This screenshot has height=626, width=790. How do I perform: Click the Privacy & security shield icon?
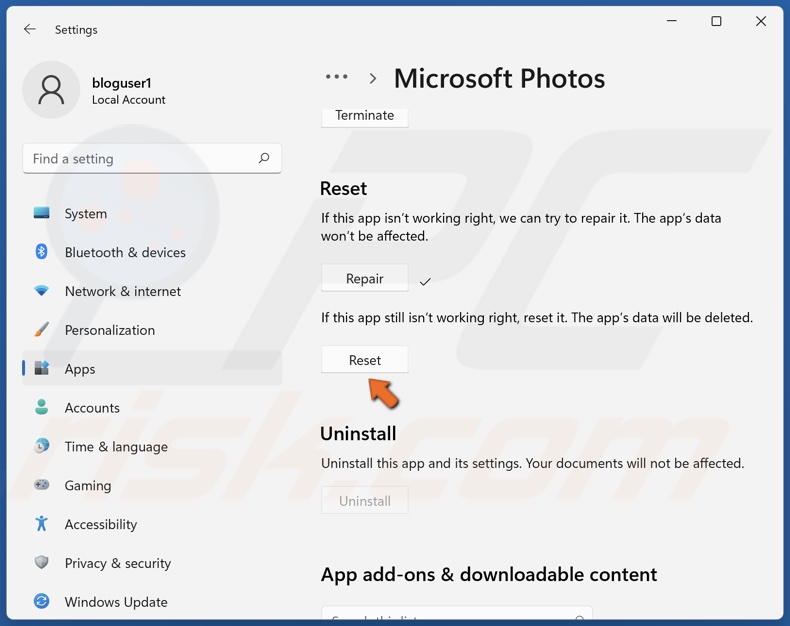42,563
